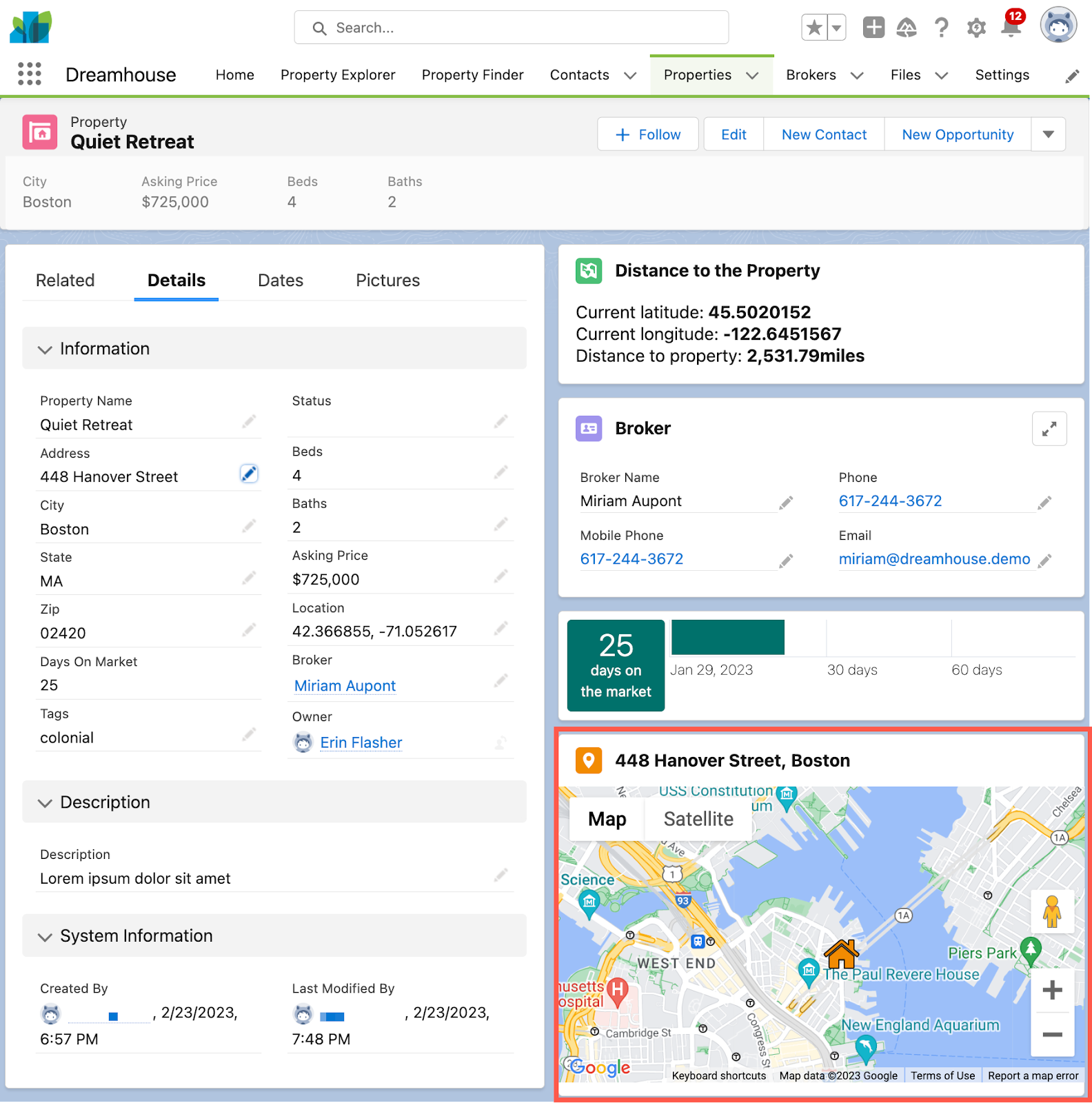
Task: Collapse the Information section
Action: [274, 348]
